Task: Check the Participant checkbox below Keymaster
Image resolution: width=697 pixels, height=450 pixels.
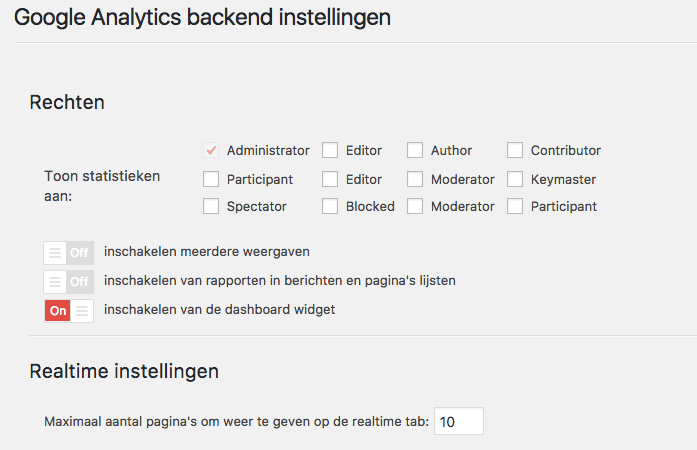Action: click(x=515, y=207)
